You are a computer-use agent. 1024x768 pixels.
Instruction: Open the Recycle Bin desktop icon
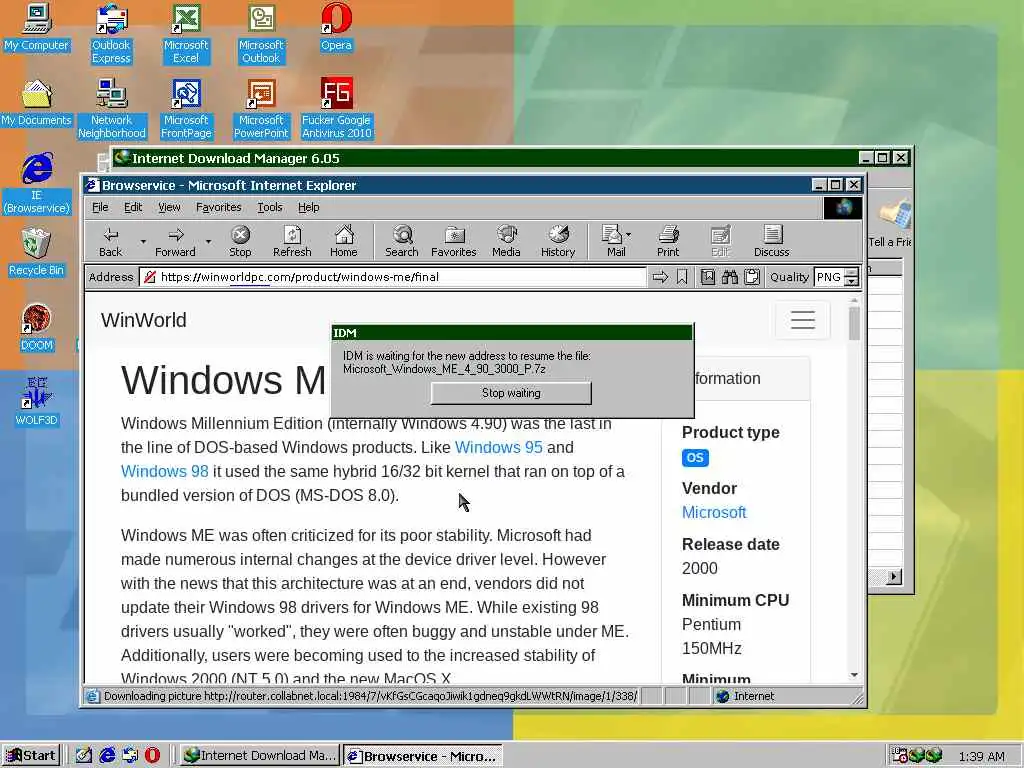pos(36,252)
